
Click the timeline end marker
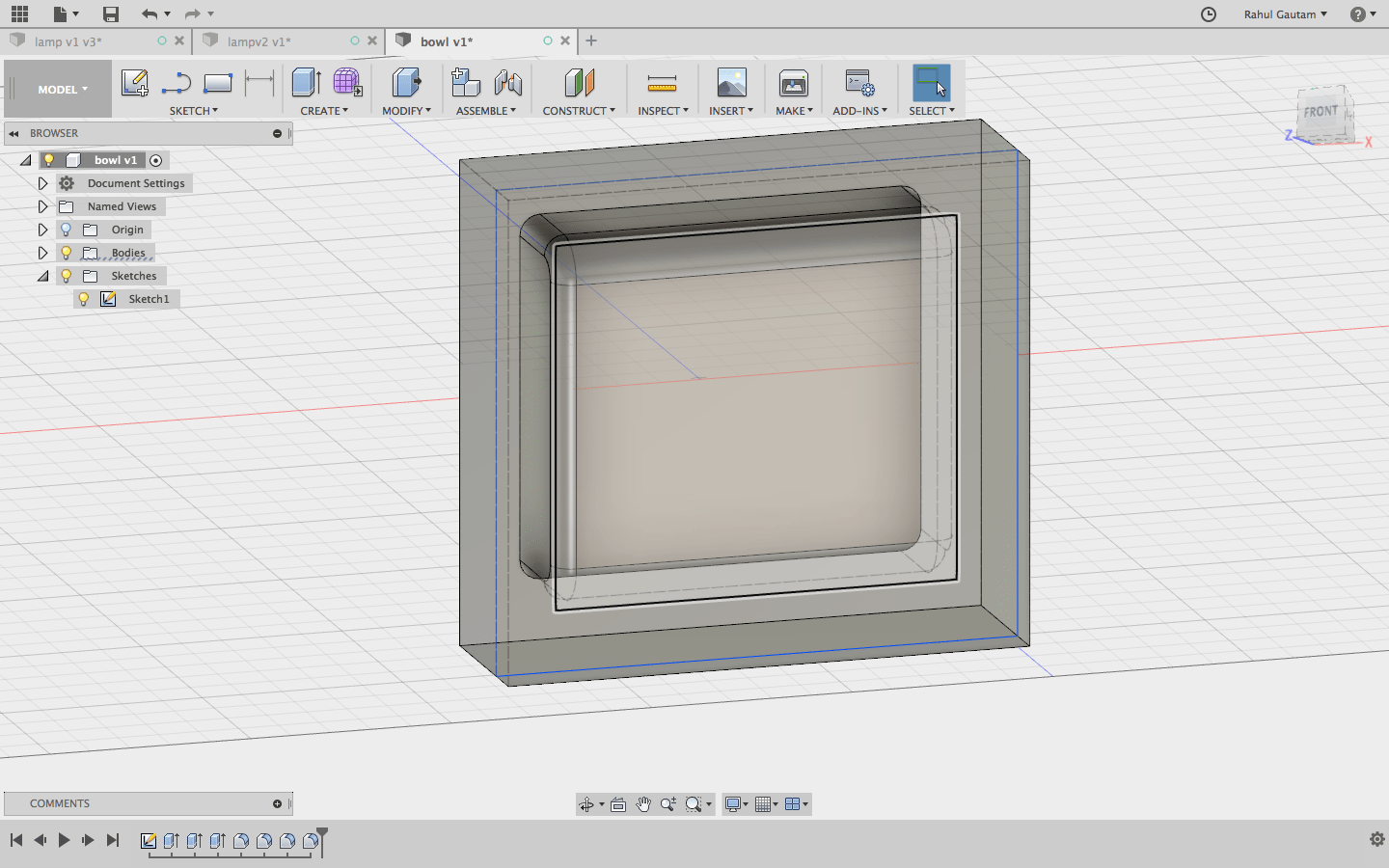pos(322,840)
